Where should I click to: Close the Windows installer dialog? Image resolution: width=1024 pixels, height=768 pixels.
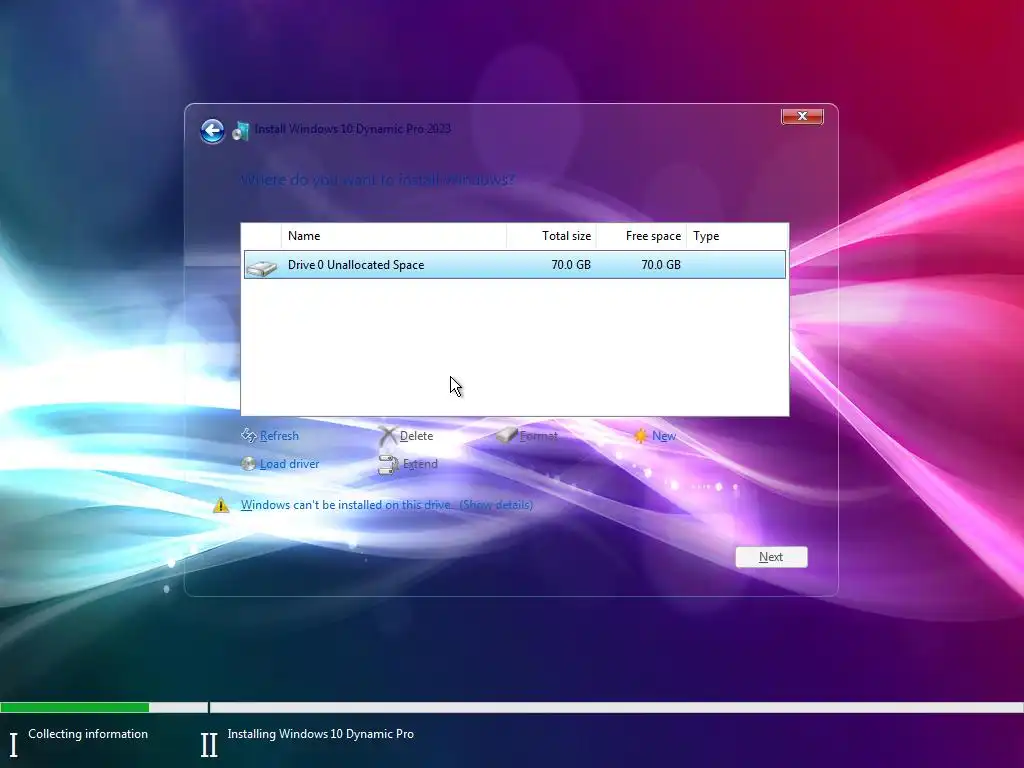802,116
